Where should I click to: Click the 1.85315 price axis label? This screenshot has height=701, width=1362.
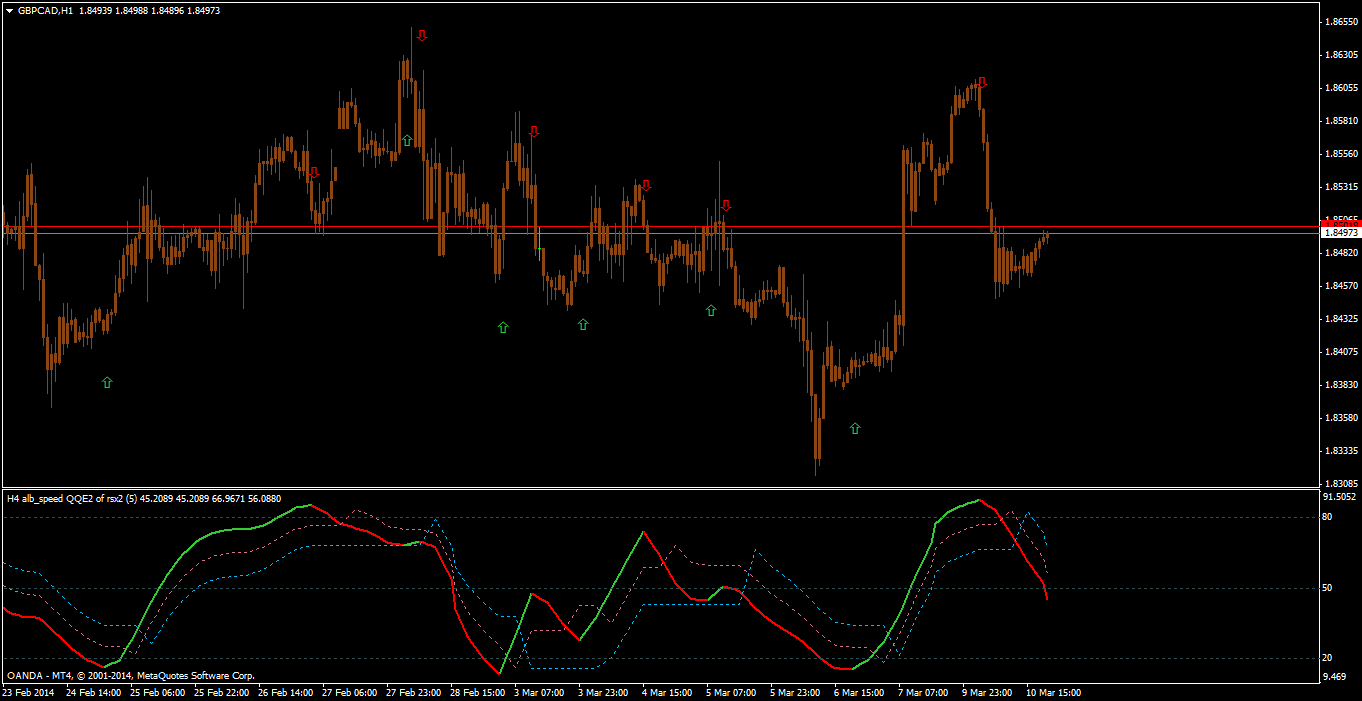coord(1339,187)
